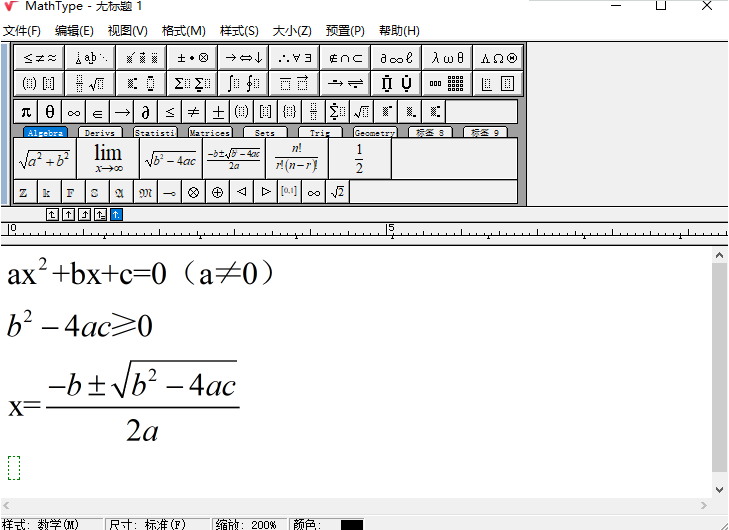Image resolution: width=729 pixels, height=530 pixels.
Task: Open integral templates palette
Action: [244, 84]
